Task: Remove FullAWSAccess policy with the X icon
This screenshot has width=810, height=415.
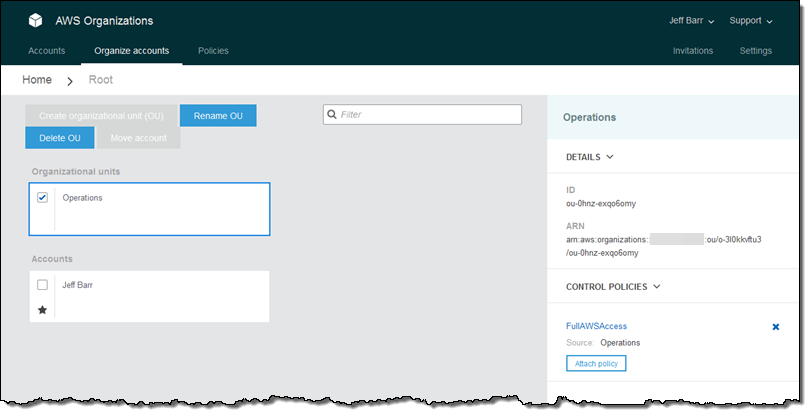Action: [x=775, y=327]
